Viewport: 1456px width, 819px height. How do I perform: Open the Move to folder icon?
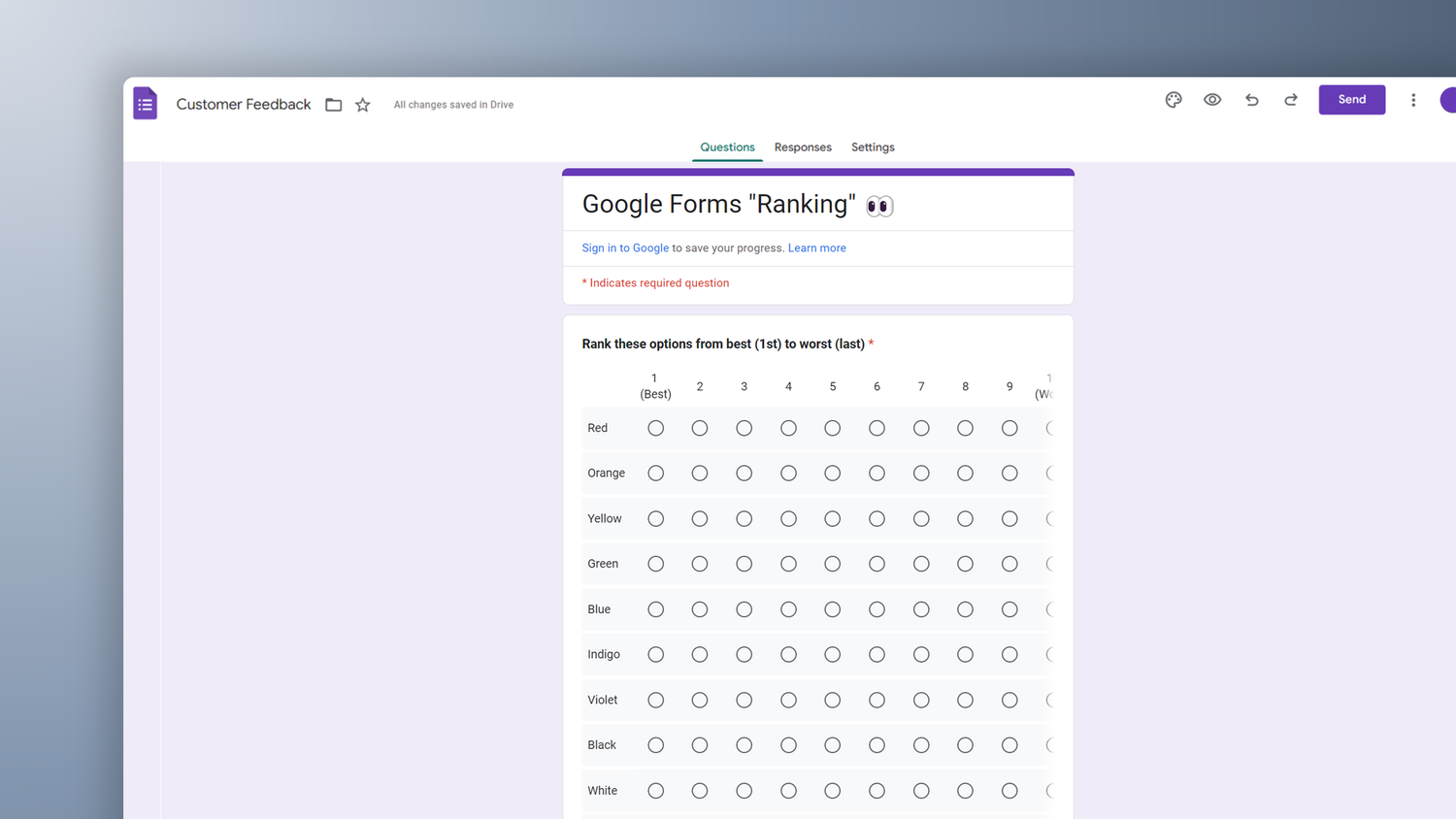333,104
